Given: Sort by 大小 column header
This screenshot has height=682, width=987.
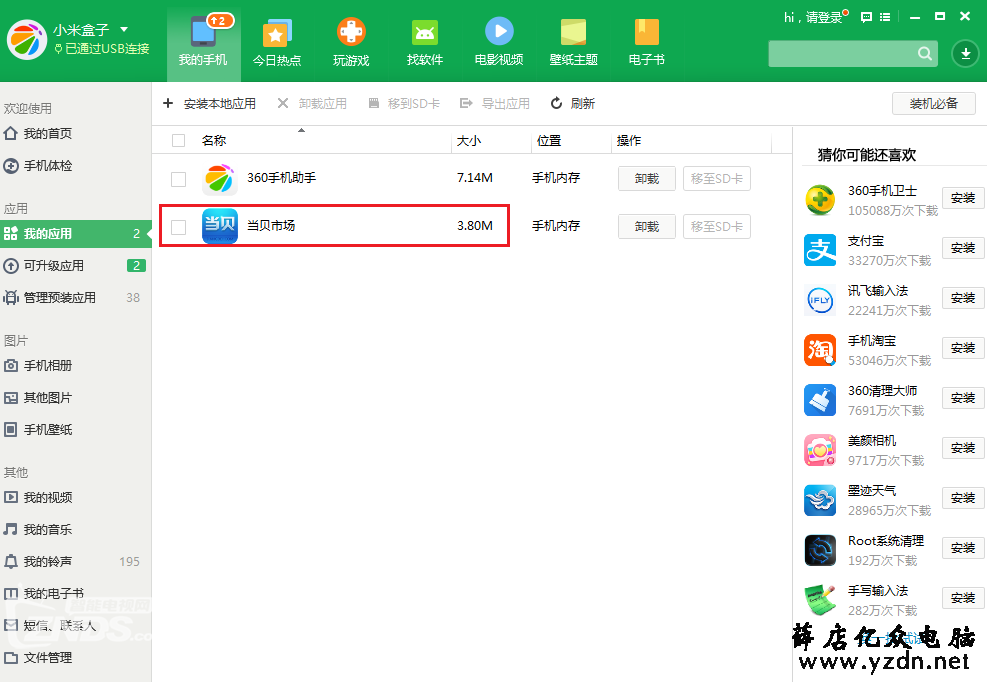Looking at the screenshot, I should [x=469, y=140].
